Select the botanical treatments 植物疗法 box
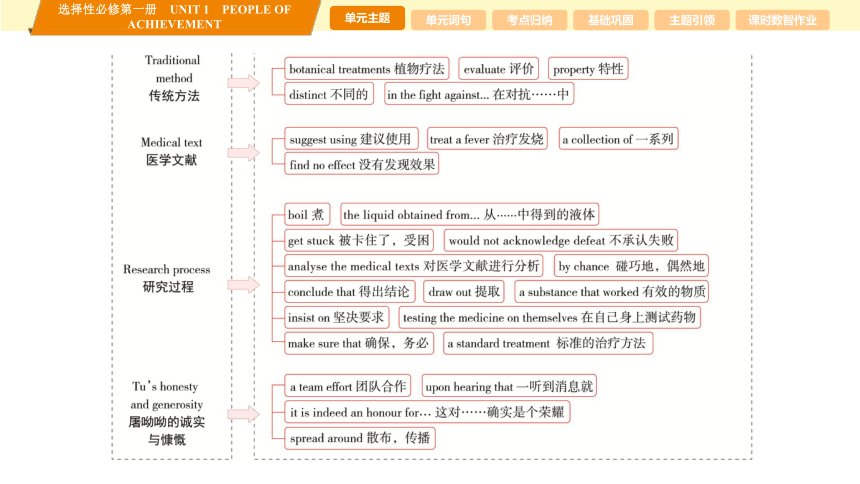 tap(366, 69)
